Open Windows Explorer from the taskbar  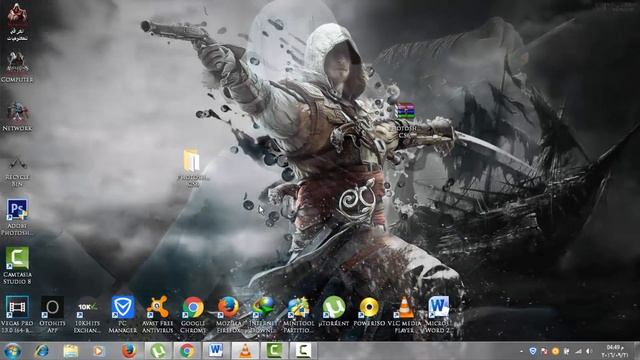click(x=70, y=351)
